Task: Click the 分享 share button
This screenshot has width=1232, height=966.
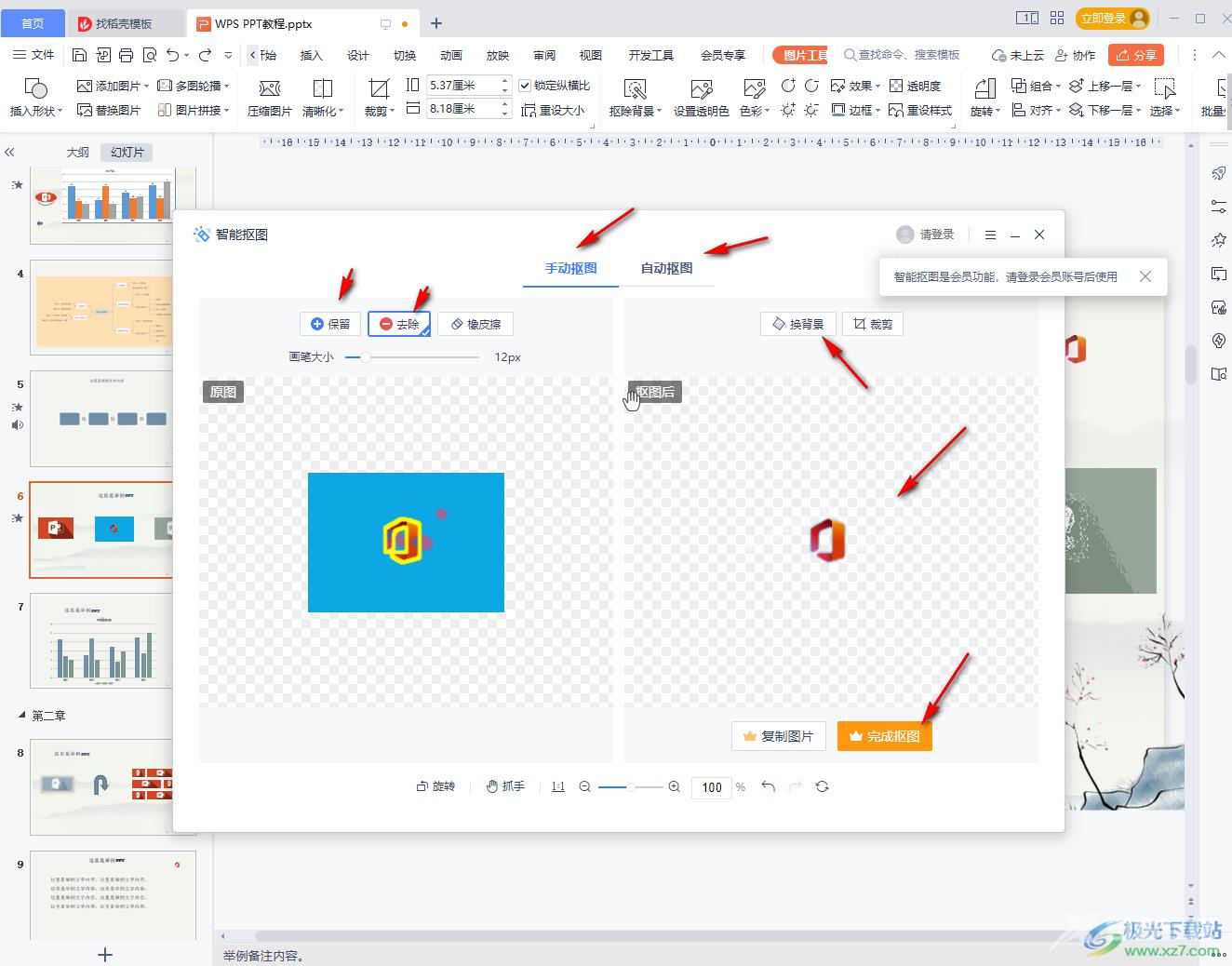Action: click(x=1136, y=55)
